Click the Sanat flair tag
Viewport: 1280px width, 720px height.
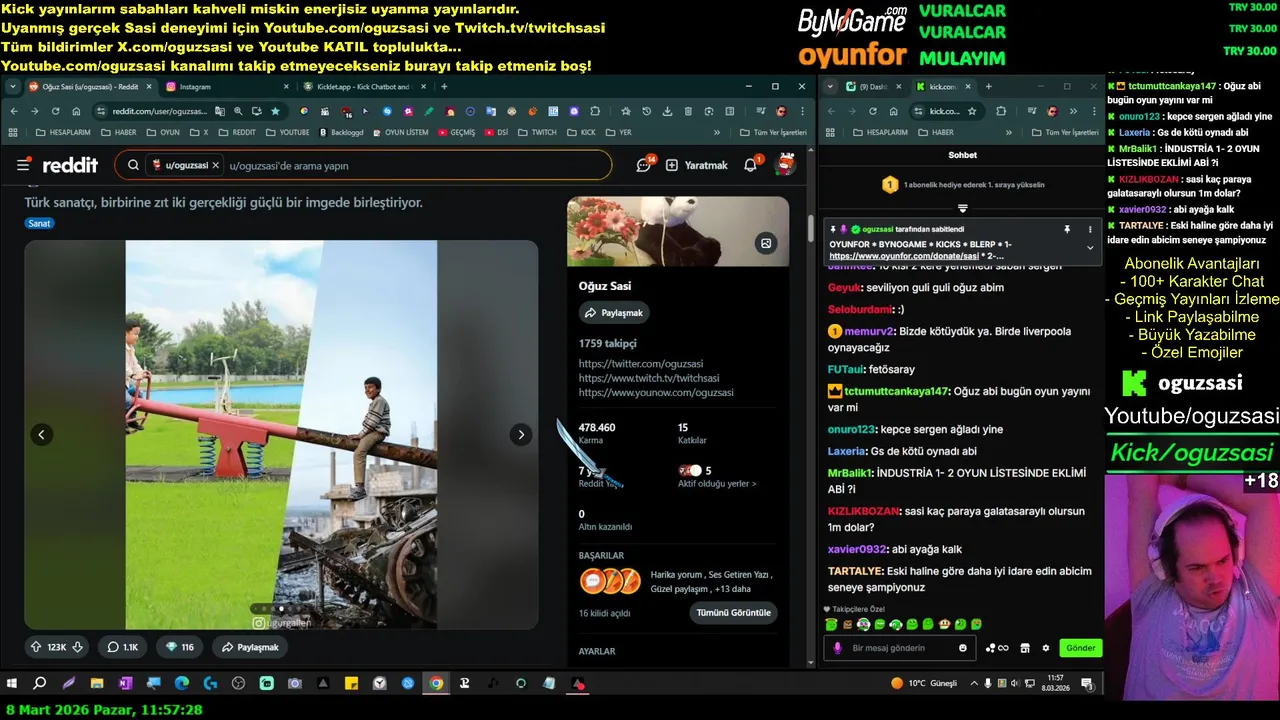39,223
